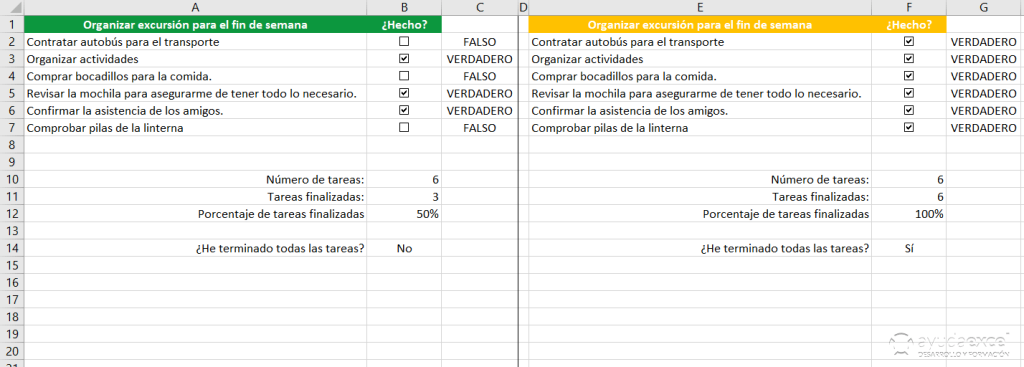Click the select-all corner of the sheet
The width and height of the screenshot is (1024, 367).
[x=12, y=8]
